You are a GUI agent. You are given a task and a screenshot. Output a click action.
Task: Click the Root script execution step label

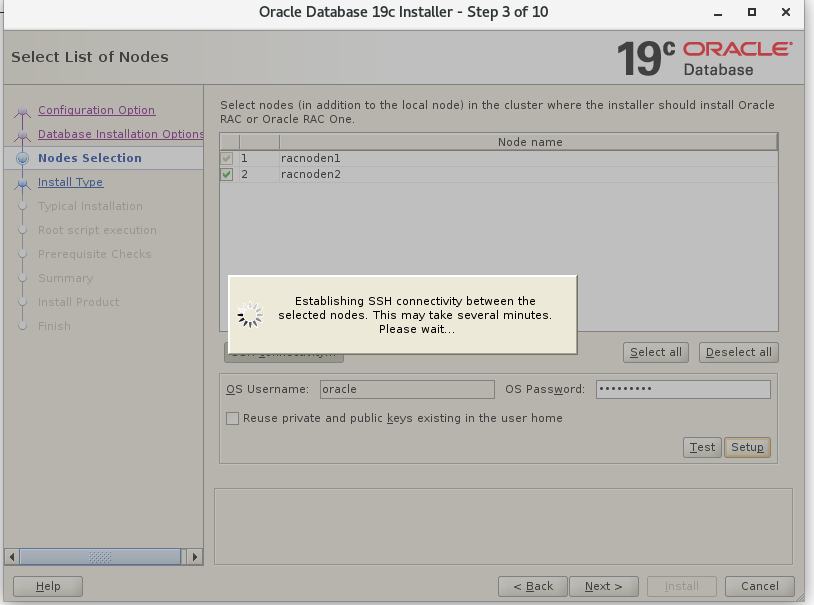click(x=97, y=230)
